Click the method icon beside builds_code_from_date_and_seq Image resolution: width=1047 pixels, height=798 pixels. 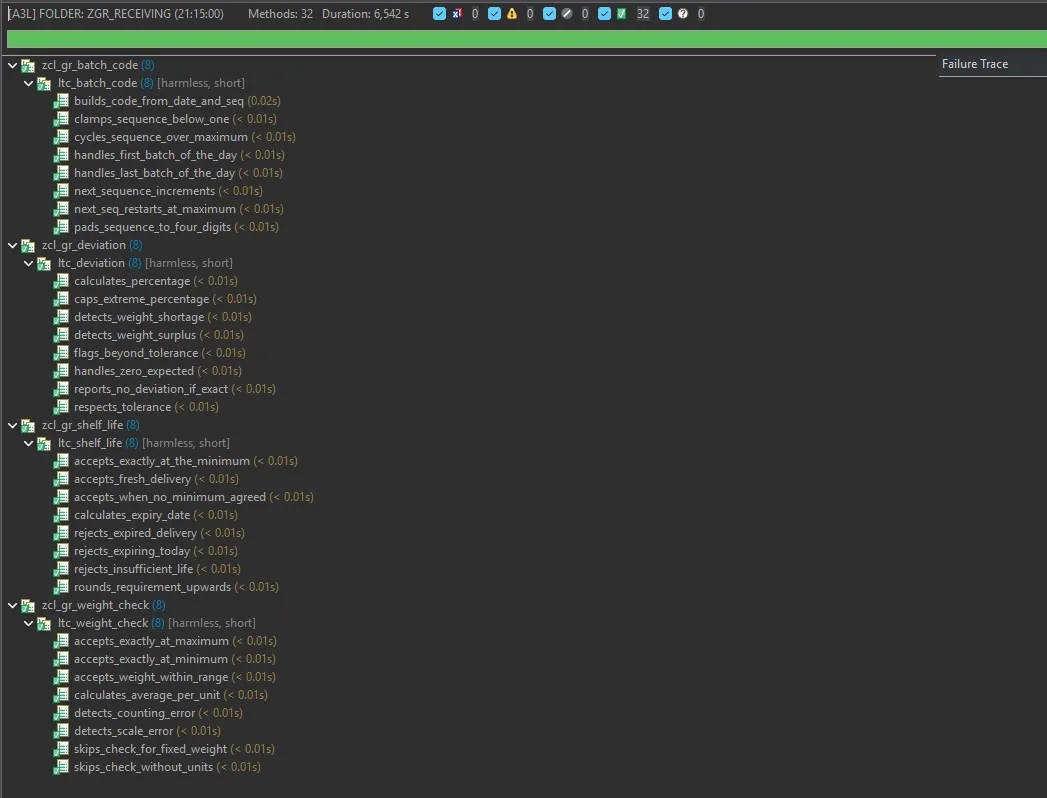tap(61, 101)
